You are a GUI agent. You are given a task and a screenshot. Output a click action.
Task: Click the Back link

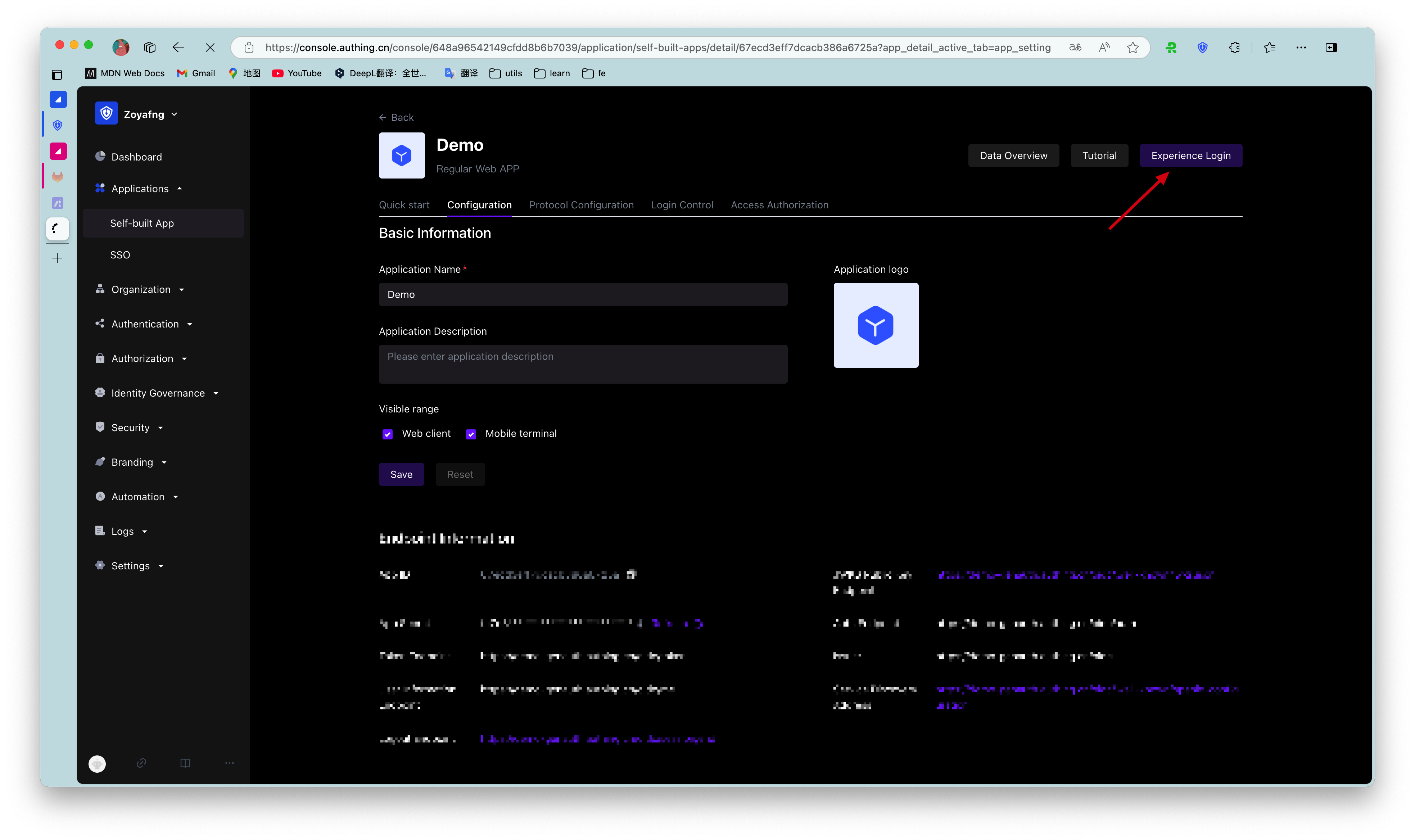(396, 117)
